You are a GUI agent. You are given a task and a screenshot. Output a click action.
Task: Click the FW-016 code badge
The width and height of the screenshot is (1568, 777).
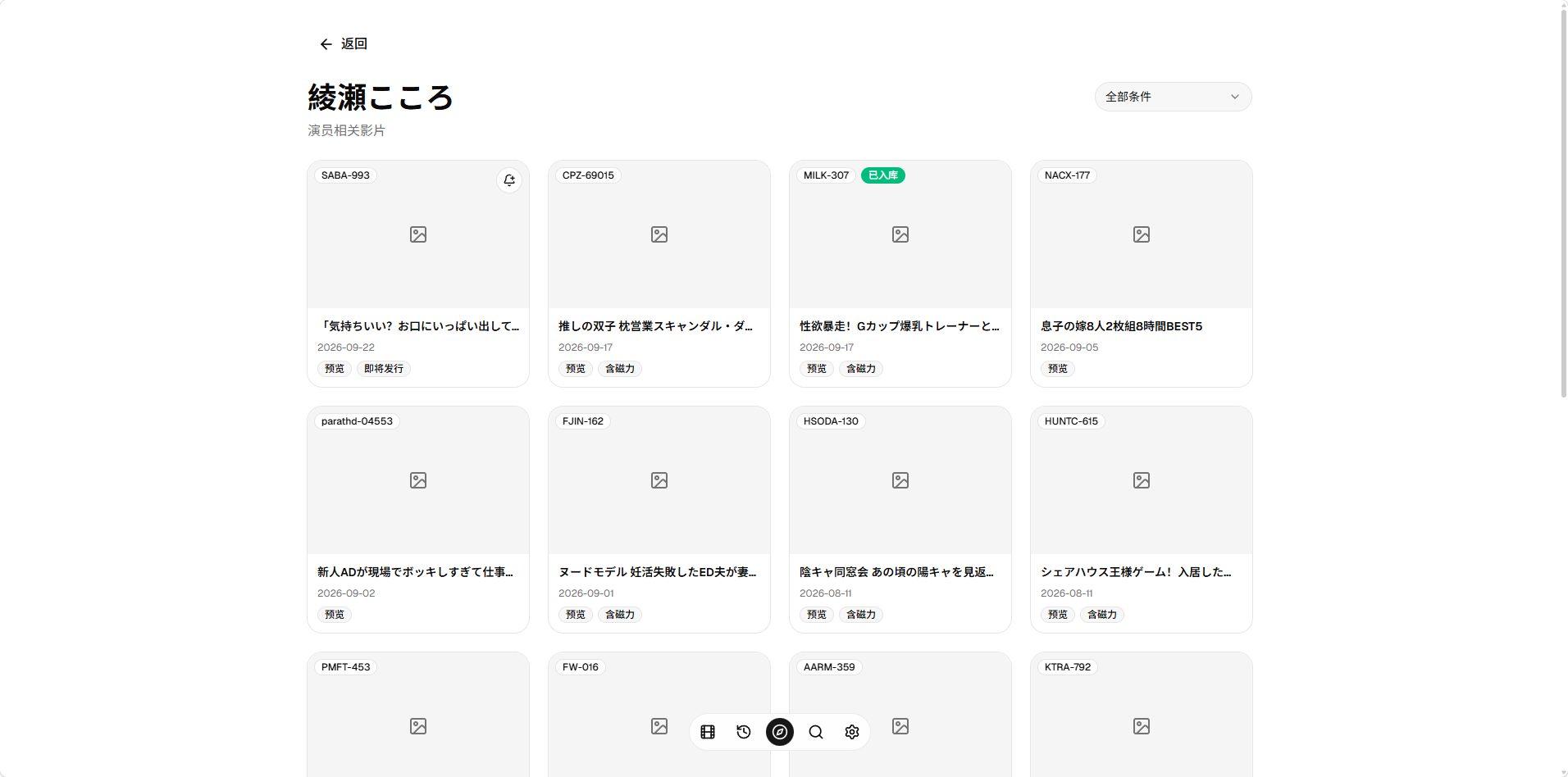pyautogui.click(x=581, y=667)
